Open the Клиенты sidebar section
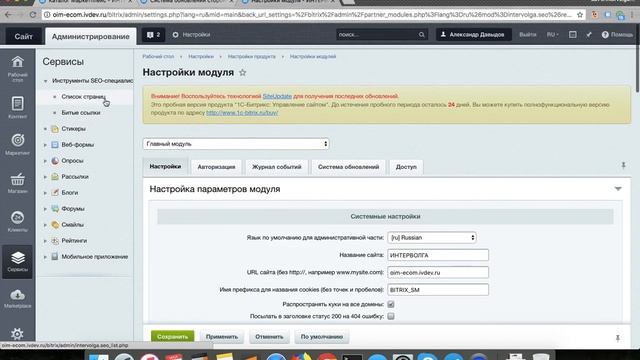 tap(18, 221)
